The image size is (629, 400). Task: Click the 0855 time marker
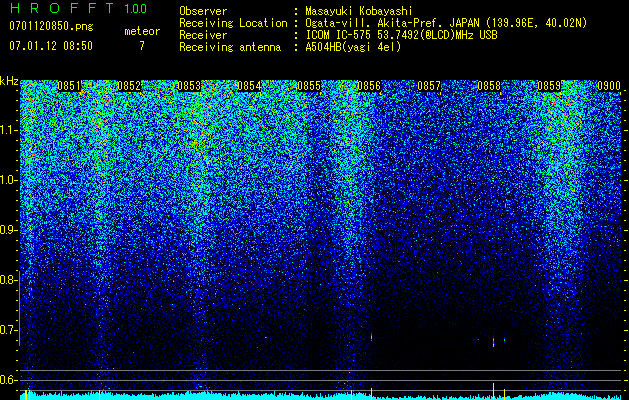[x=309, y=86]
